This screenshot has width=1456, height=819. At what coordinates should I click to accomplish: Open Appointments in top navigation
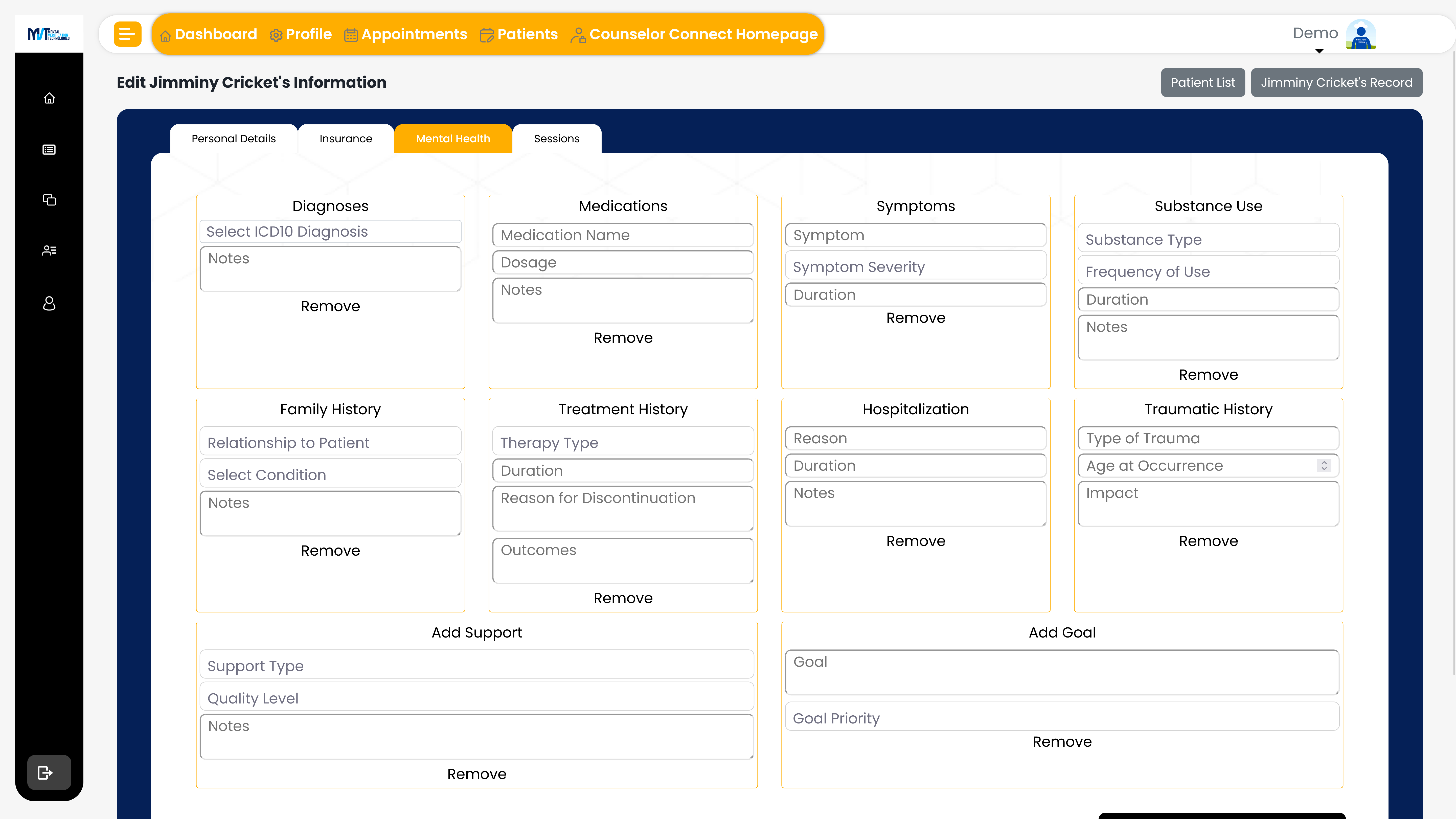click(406, 34)
